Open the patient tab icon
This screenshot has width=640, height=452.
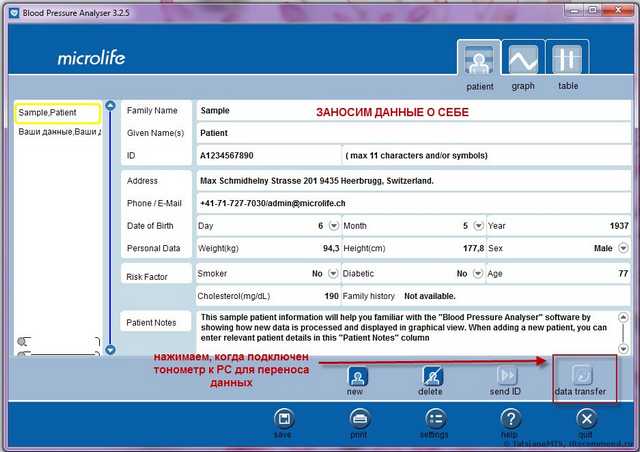click(479, 59)
